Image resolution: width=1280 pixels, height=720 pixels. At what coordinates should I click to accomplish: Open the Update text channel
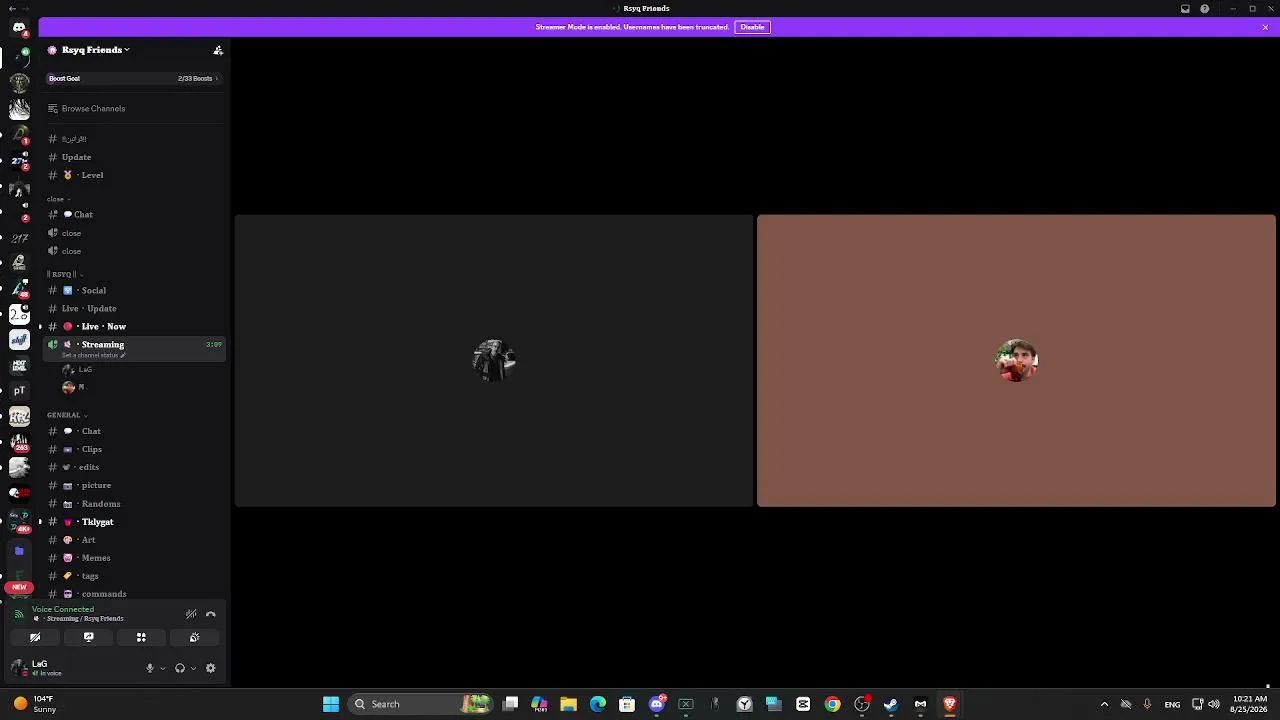pyautogui.click(x=133, y=157)
